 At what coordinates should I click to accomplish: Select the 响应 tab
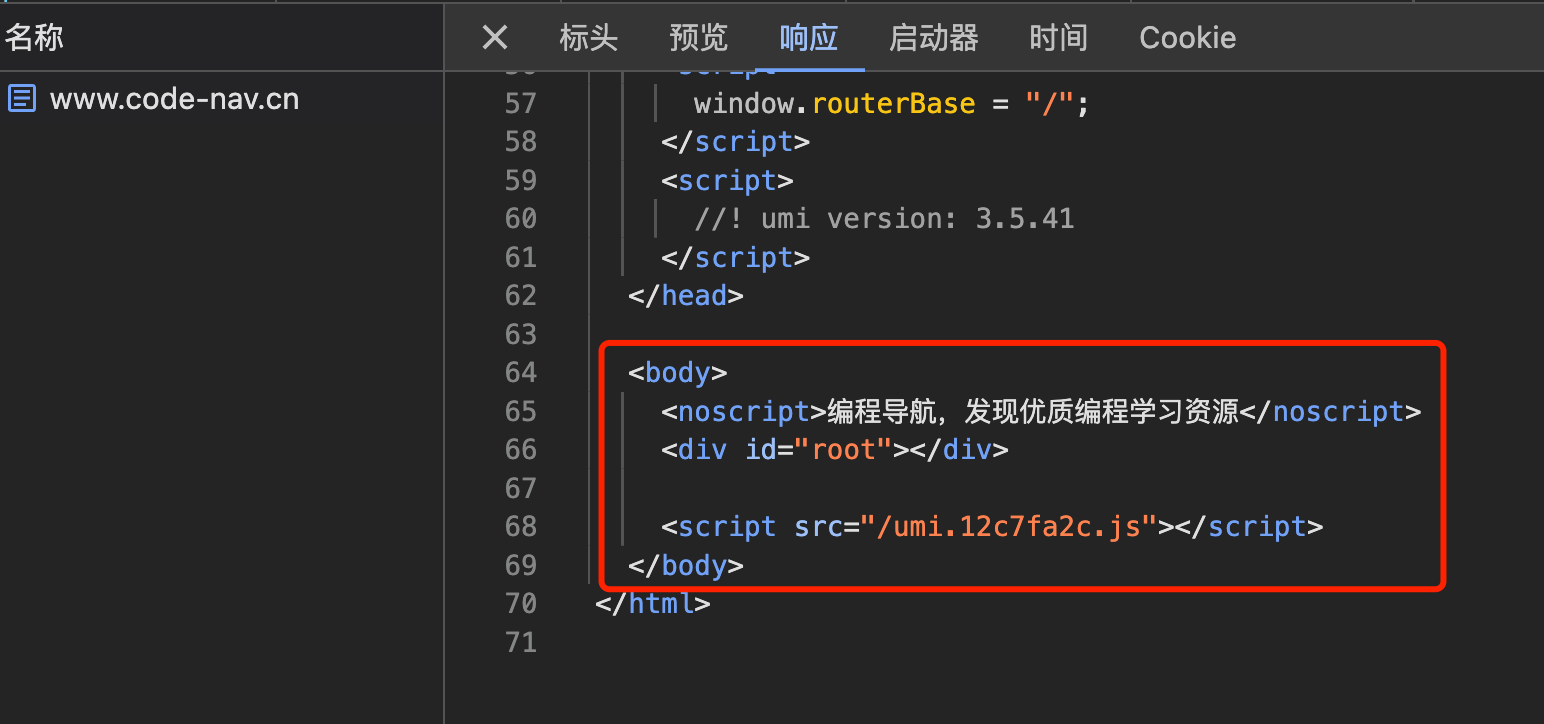pos(808,38)
